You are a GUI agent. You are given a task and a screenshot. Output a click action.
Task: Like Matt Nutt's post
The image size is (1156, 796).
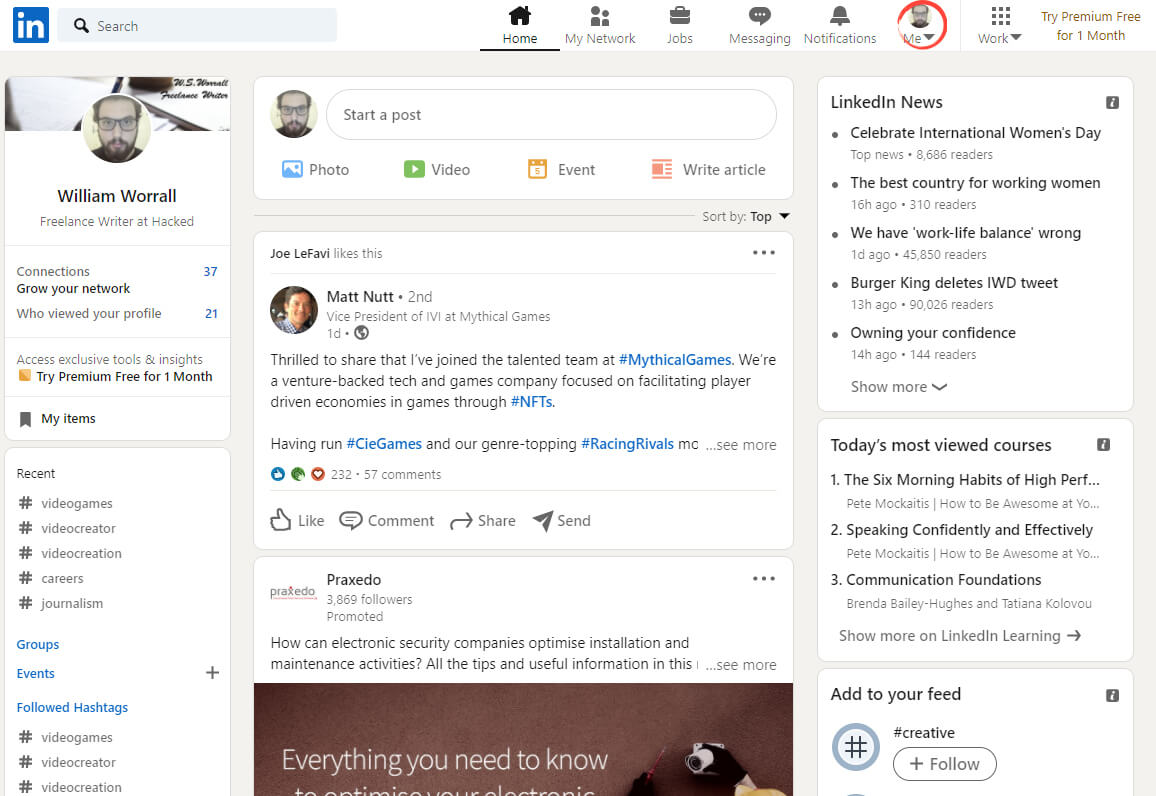297,520
